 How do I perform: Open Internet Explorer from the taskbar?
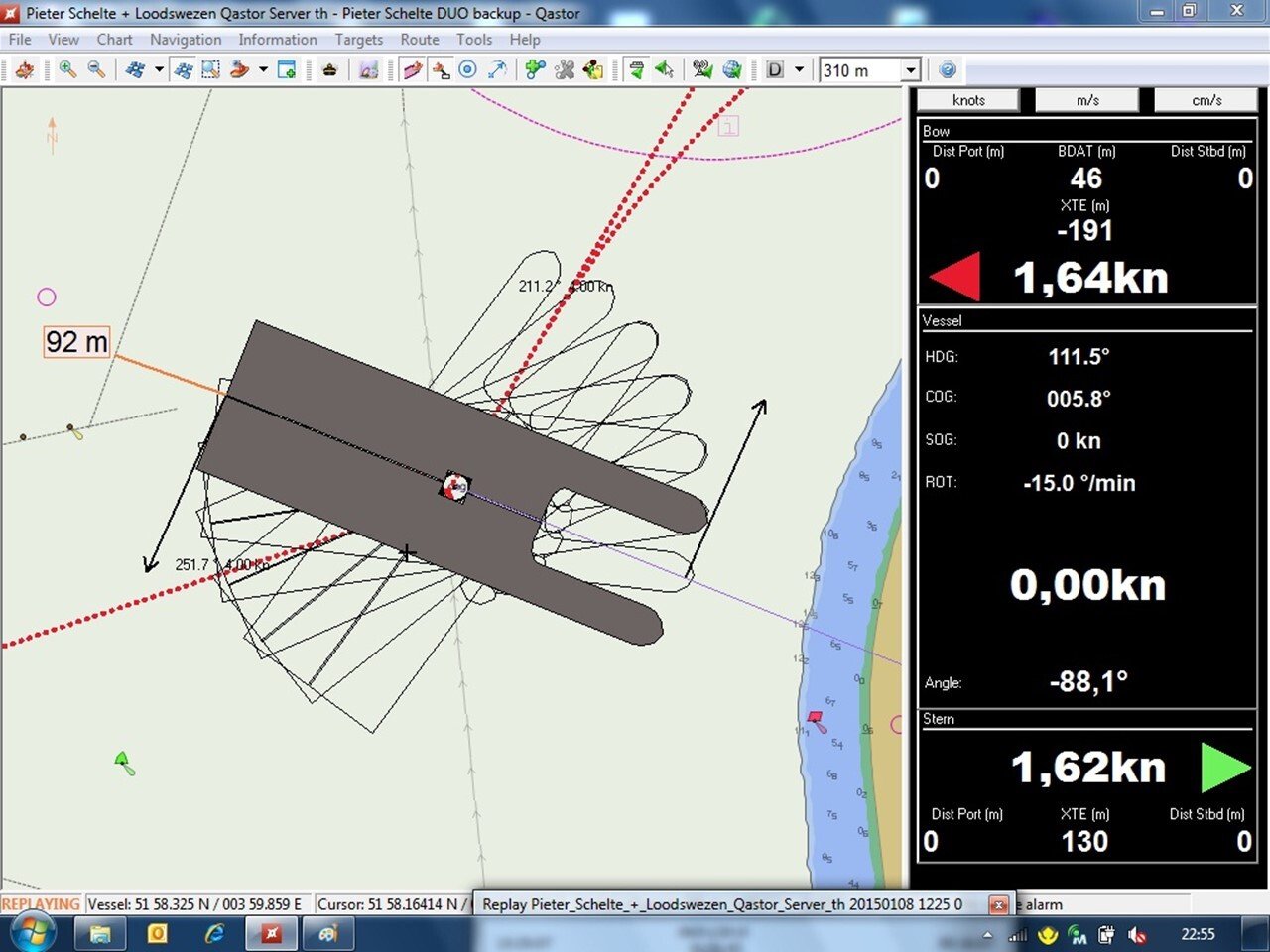point(213,933)
